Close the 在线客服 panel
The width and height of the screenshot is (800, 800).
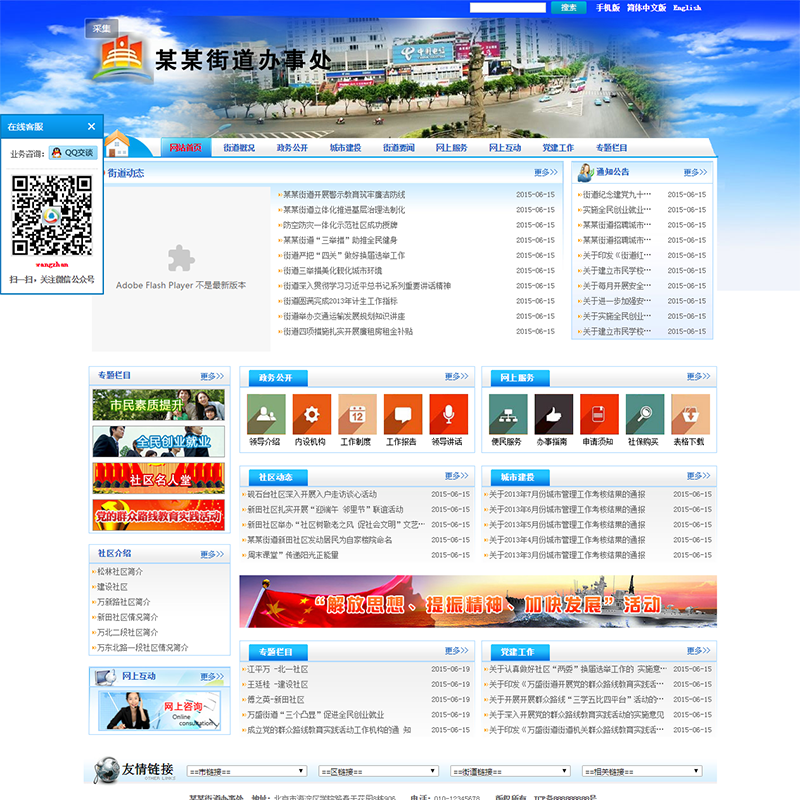(x=91, y=127)
